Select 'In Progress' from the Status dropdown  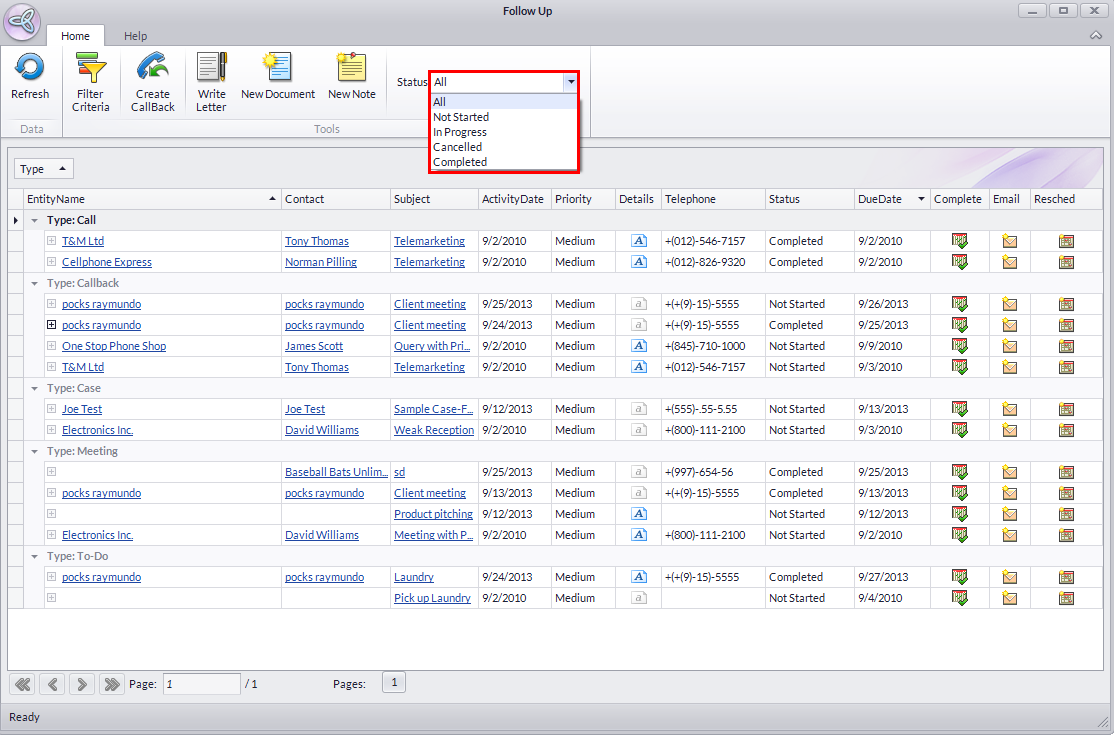click(460, 132)
